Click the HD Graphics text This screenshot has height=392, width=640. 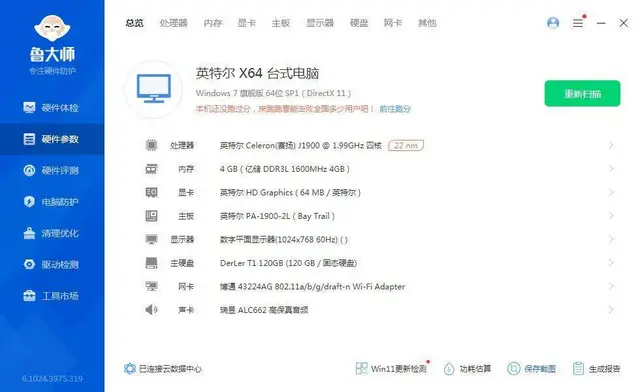(x=290, y=193)
